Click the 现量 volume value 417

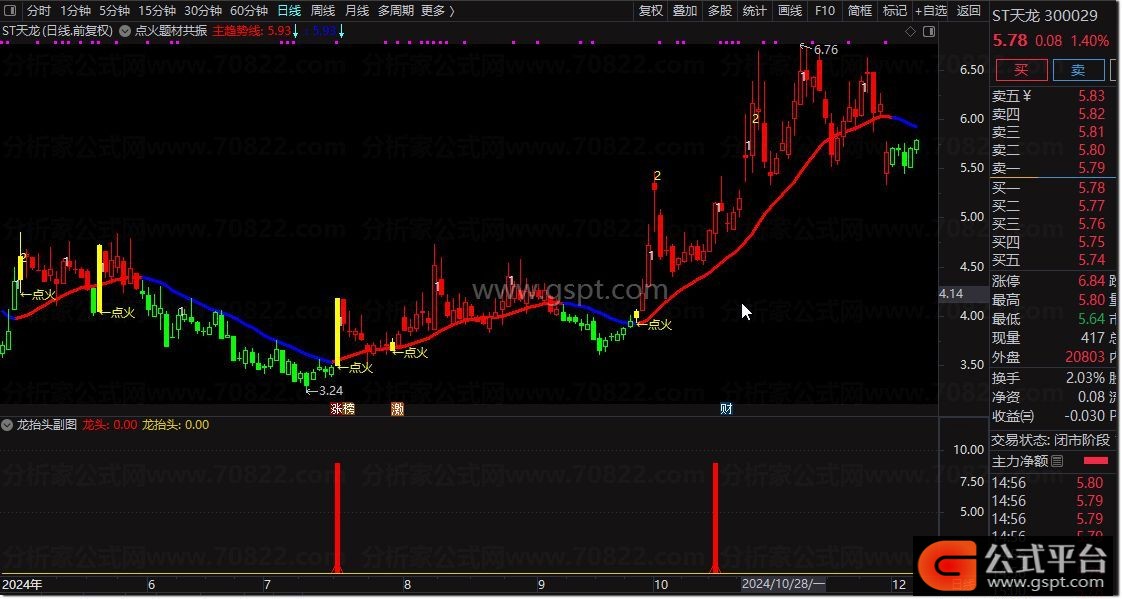(1093, 337)
